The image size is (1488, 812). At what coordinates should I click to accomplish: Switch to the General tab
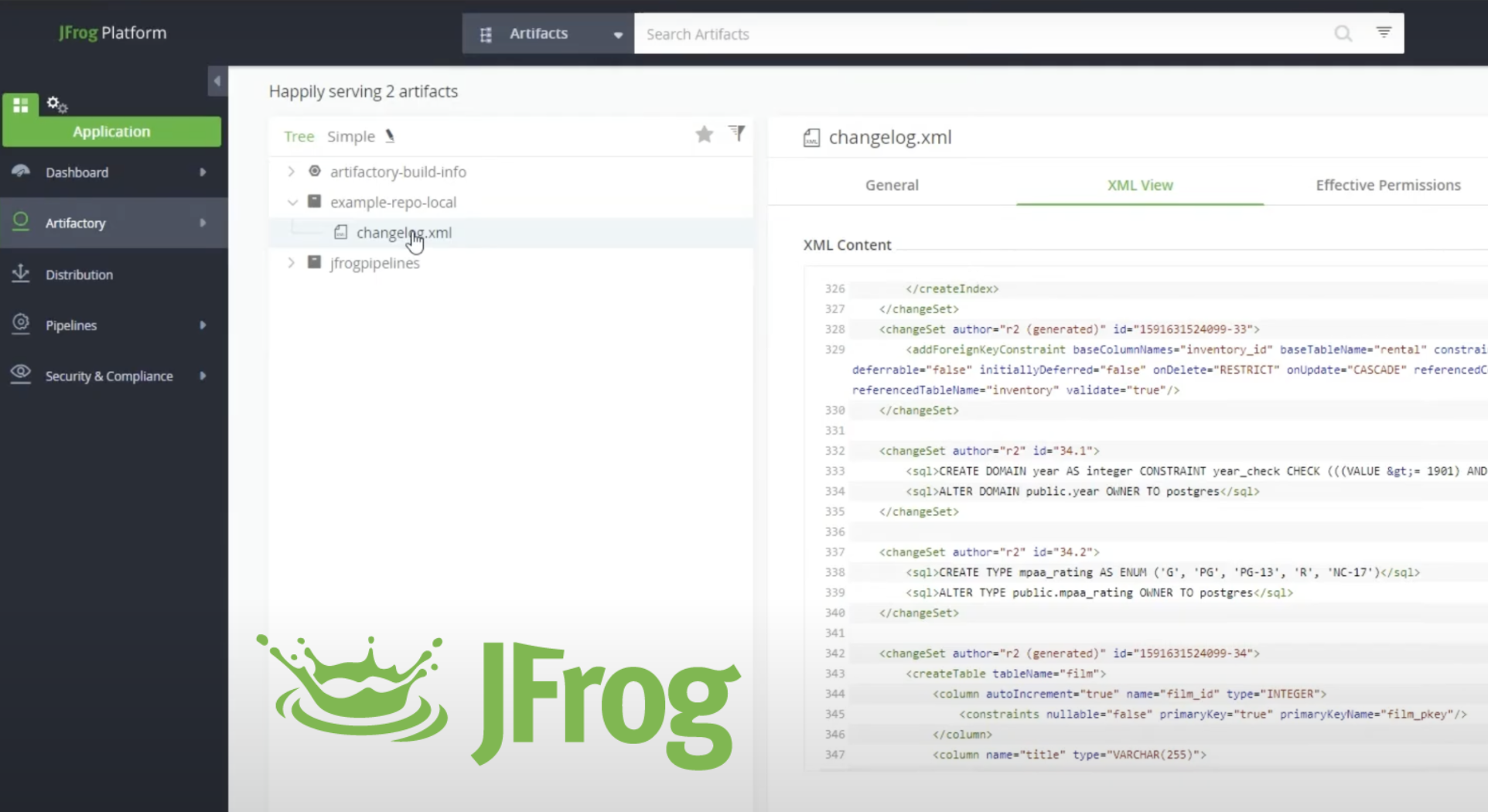pos(892,185)
